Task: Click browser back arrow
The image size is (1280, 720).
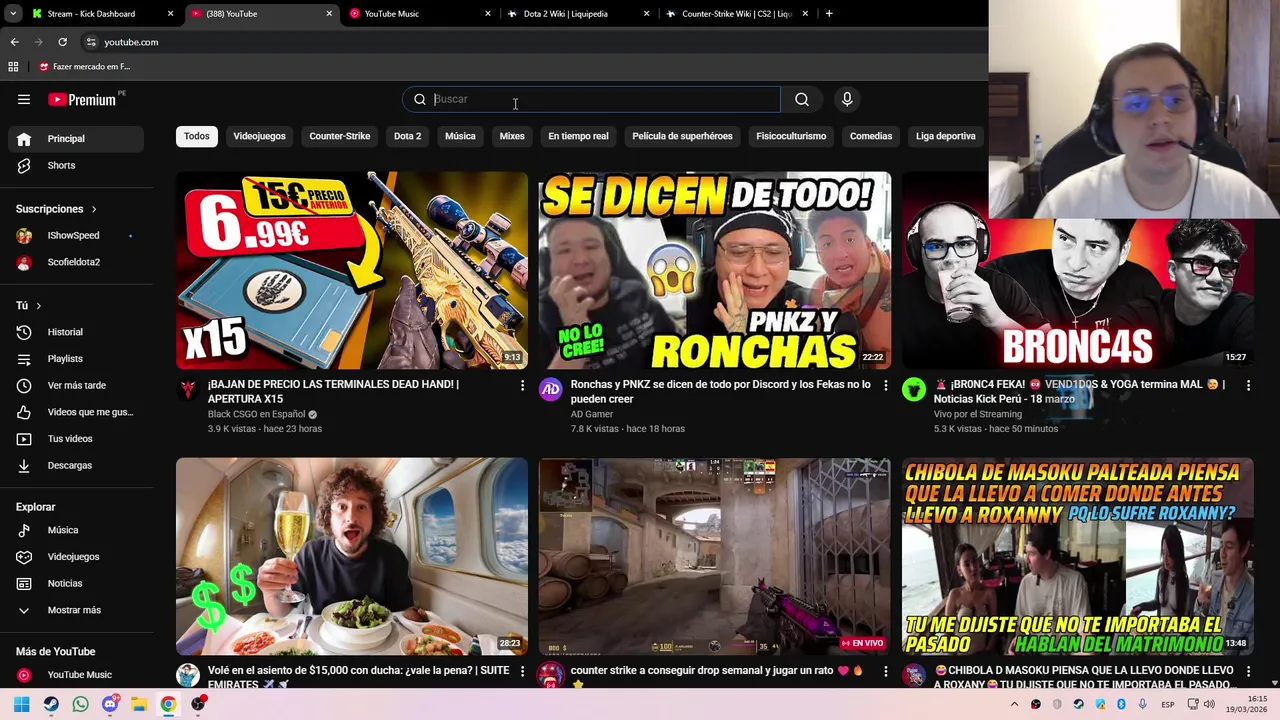Action: (14, 42)
